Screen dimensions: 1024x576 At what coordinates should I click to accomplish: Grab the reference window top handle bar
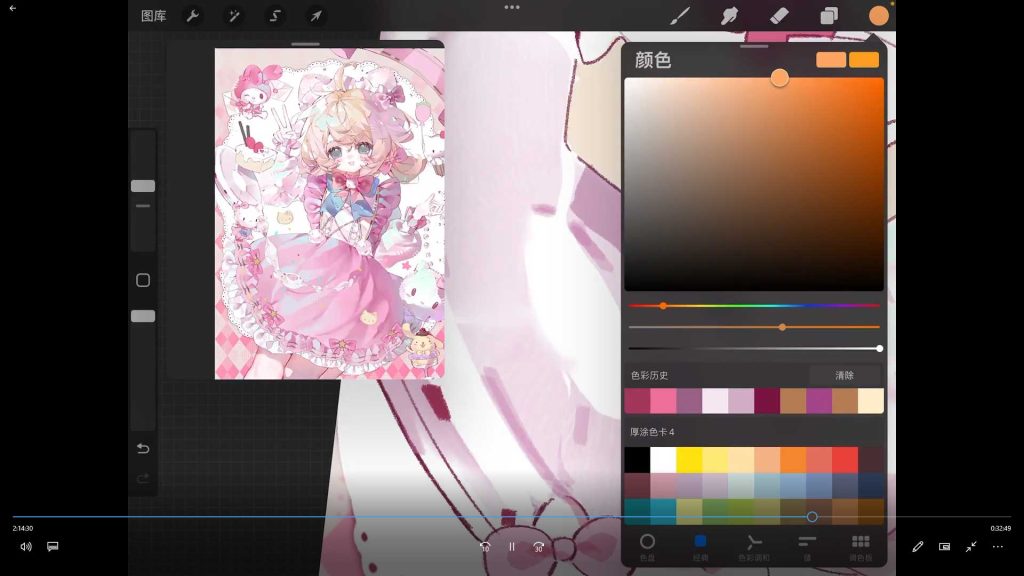(x=305, y=44)
